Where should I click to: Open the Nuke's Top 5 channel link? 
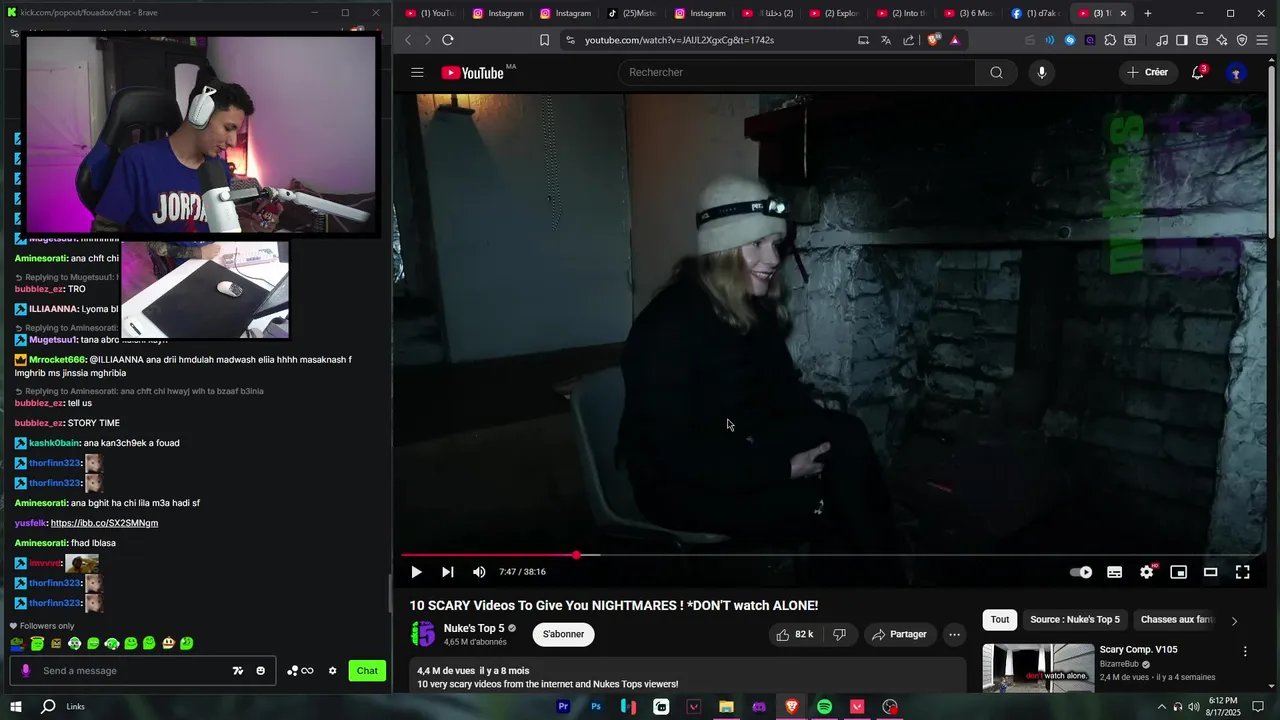(x=474, y=628)
